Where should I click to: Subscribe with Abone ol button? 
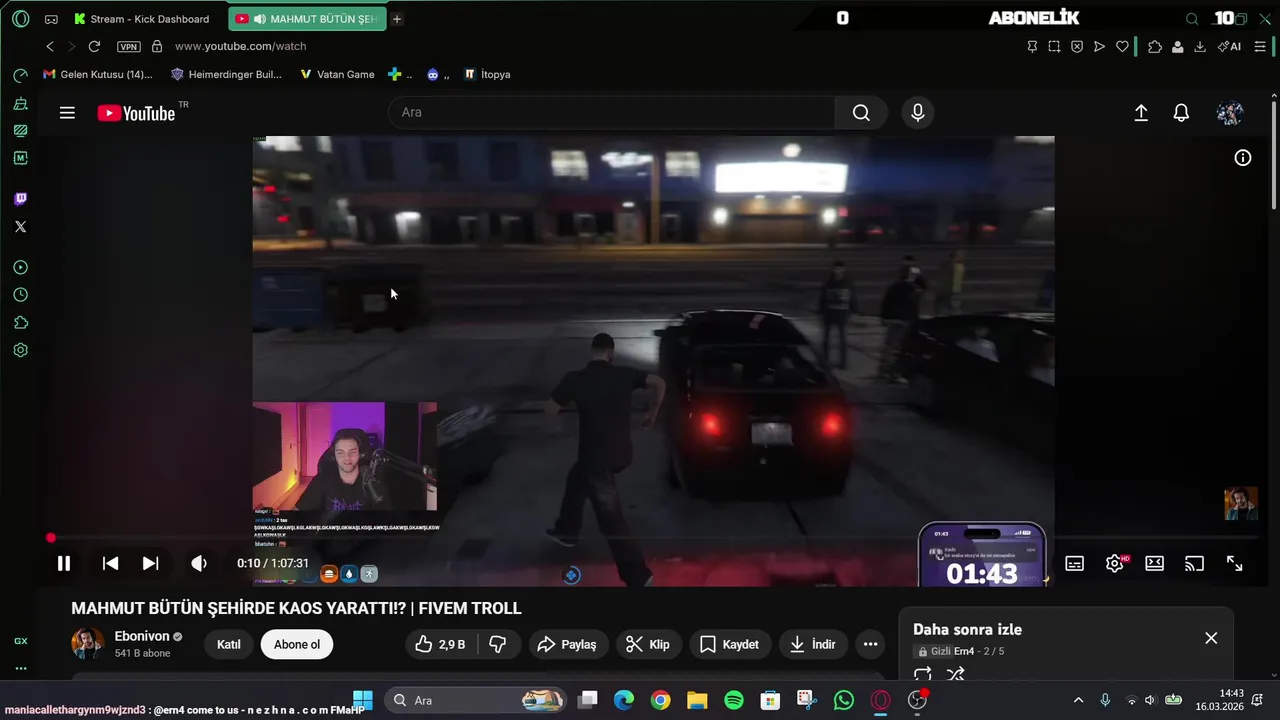coord(297,644)
